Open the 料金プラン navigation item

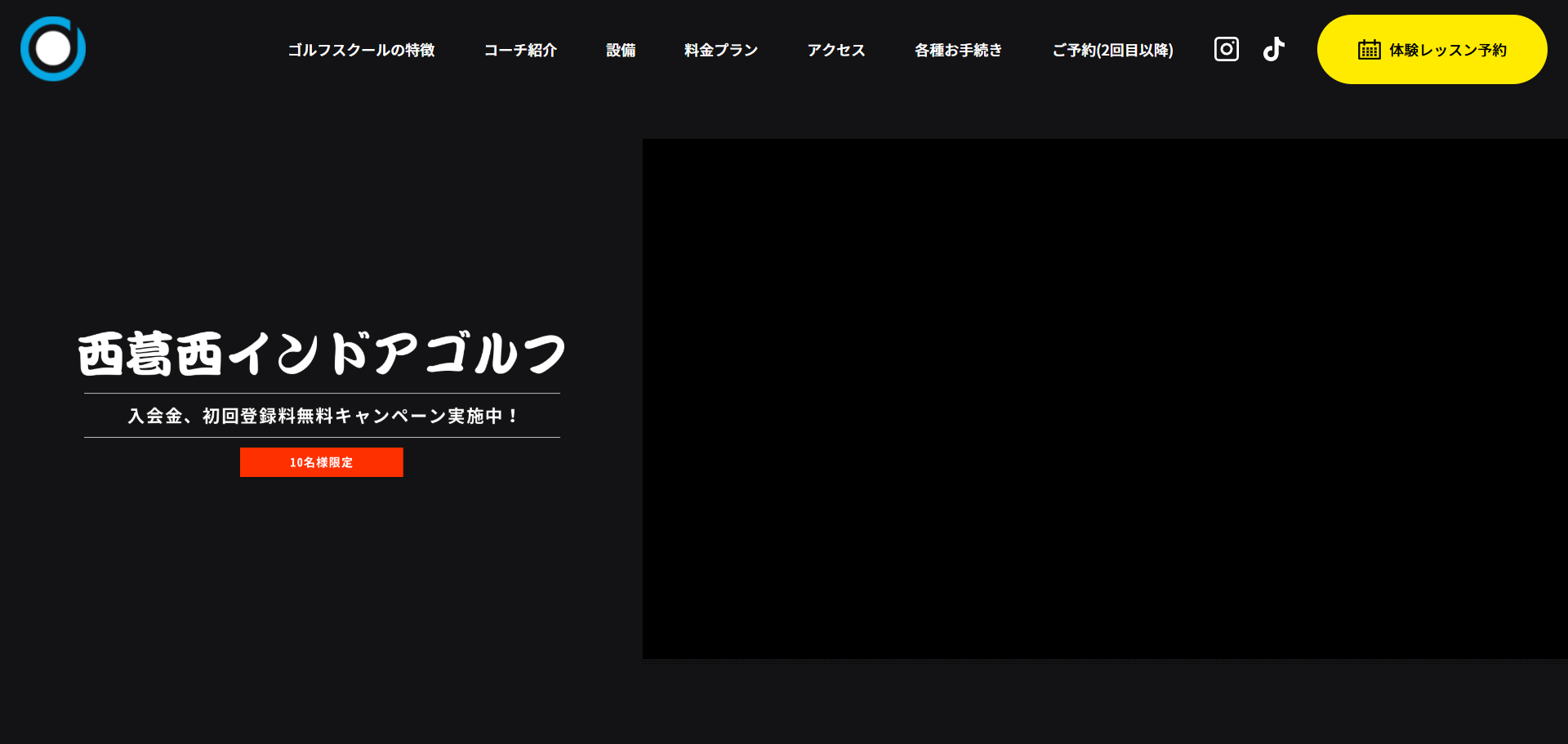click(721, 51)
